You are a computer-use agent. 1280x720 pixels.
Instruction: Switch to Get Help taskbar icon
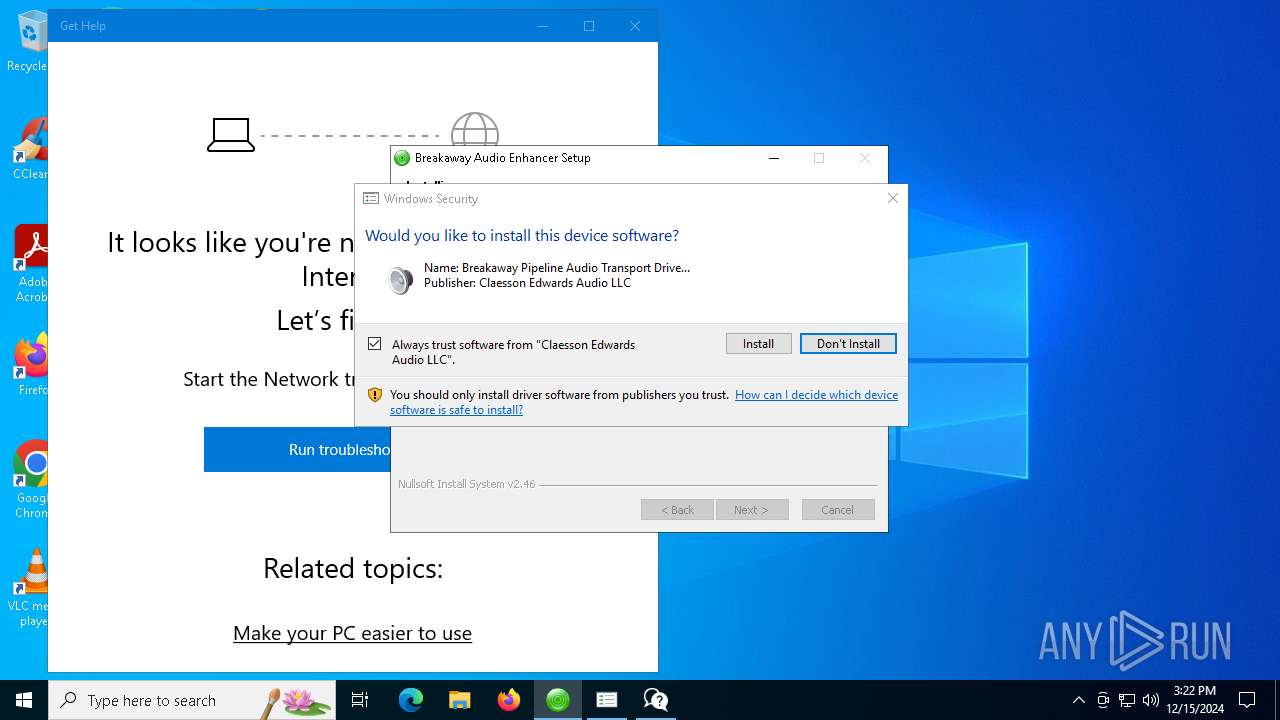[x=656, y=700]
